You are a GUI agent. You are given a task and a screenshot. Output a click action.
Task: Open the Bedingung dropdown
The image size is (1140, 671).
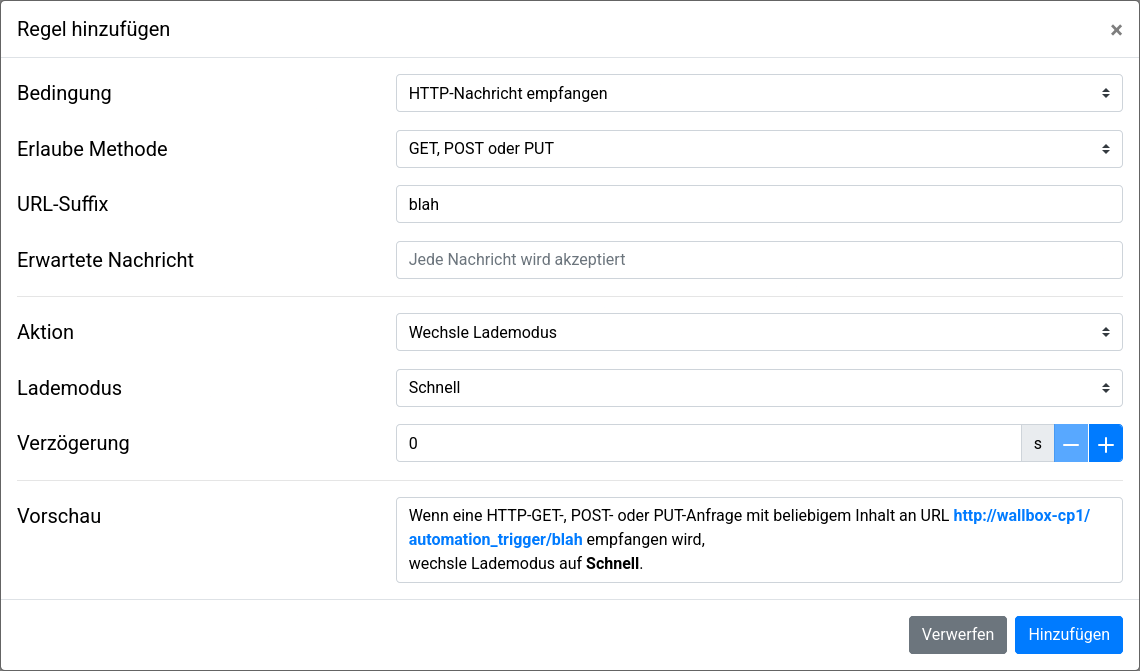coord(759,93)
